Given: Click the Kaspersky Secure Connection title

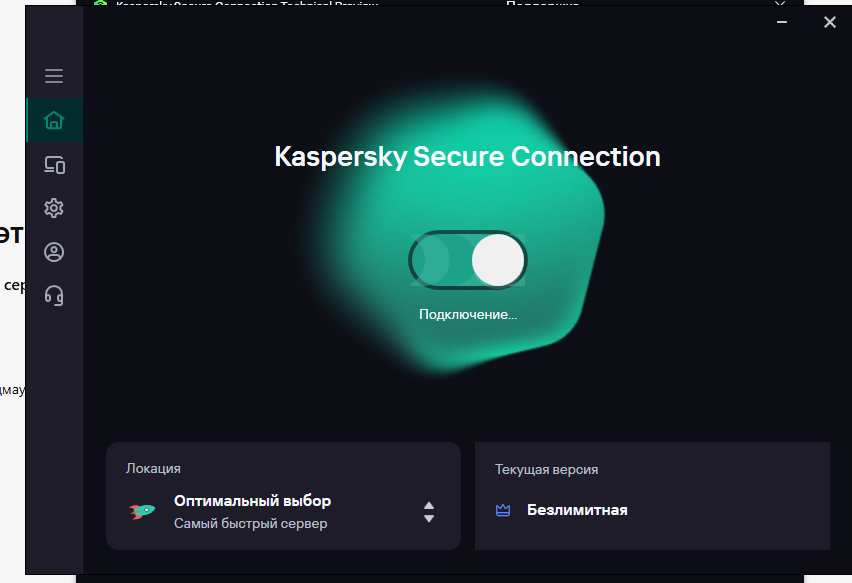Looking at the screenshot, I should [x=467, y=157].
